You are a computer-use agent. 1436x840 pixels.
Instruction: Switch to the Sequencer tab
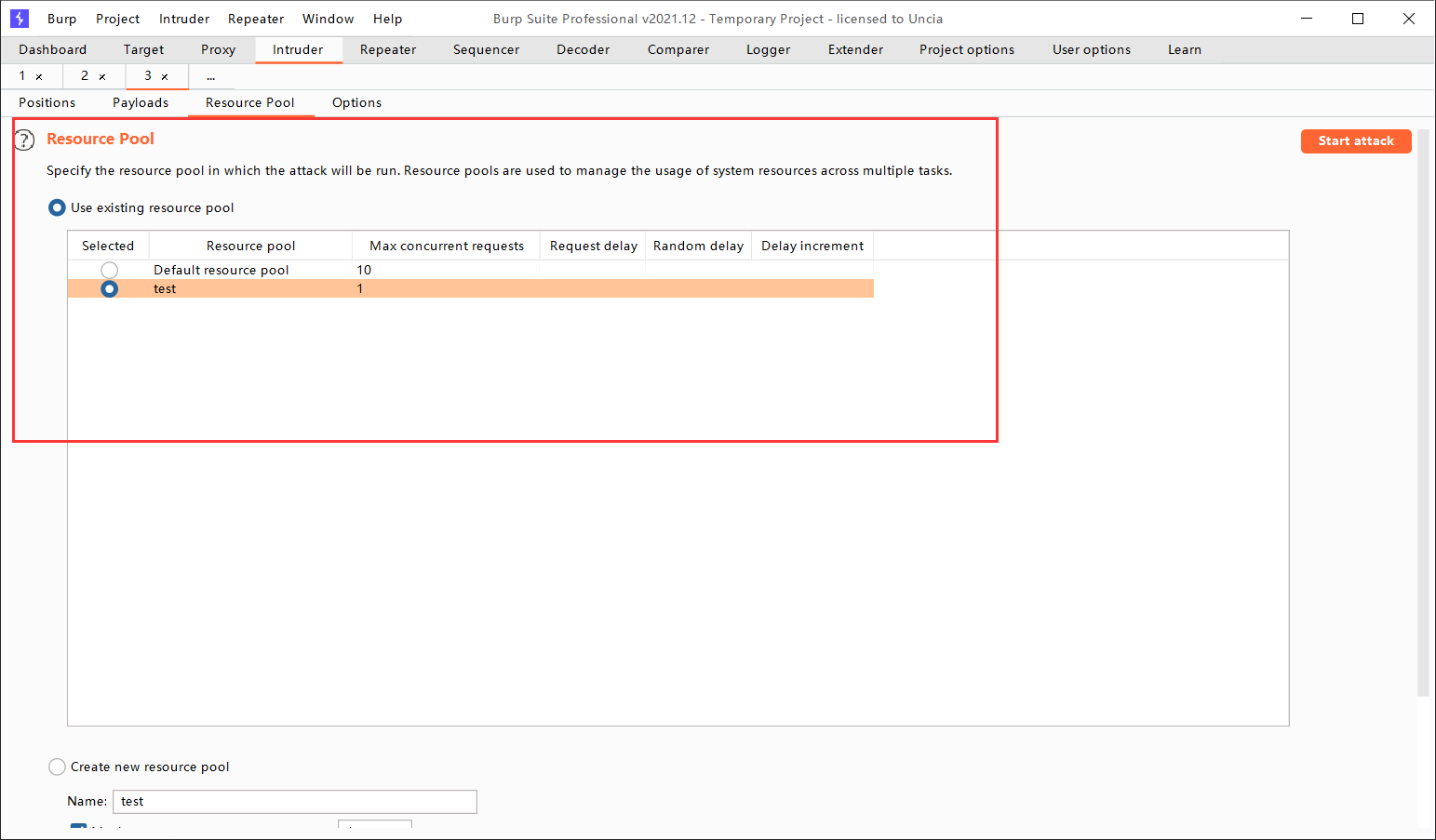click(x=486, y=50)
